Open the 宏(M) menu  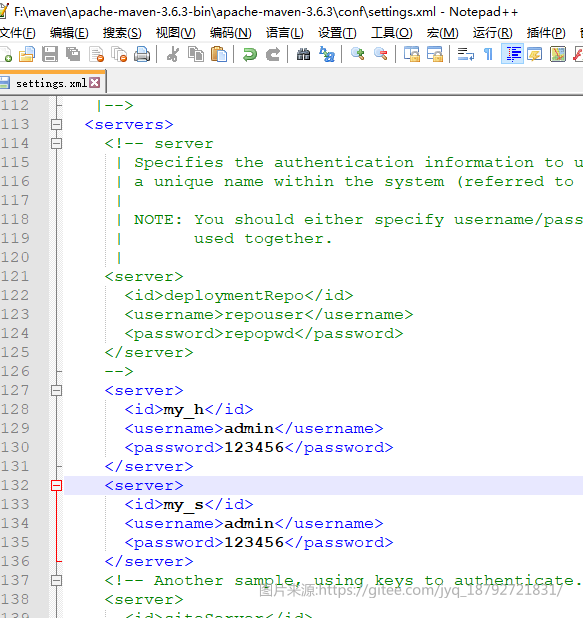443,33
